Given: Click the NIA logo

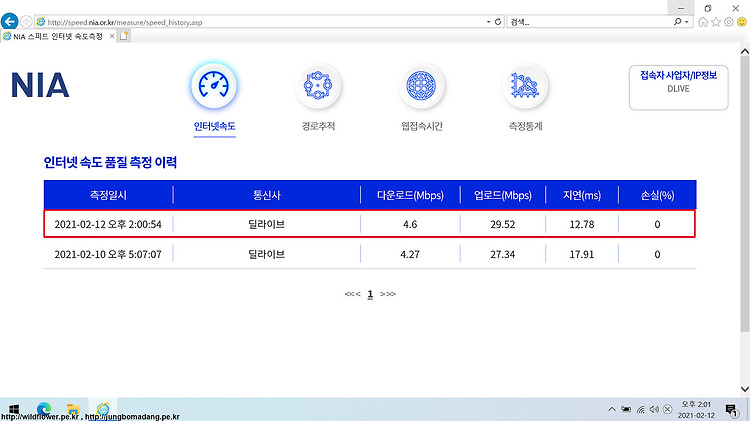Looking at the screenshot, I should pos(40,86).
